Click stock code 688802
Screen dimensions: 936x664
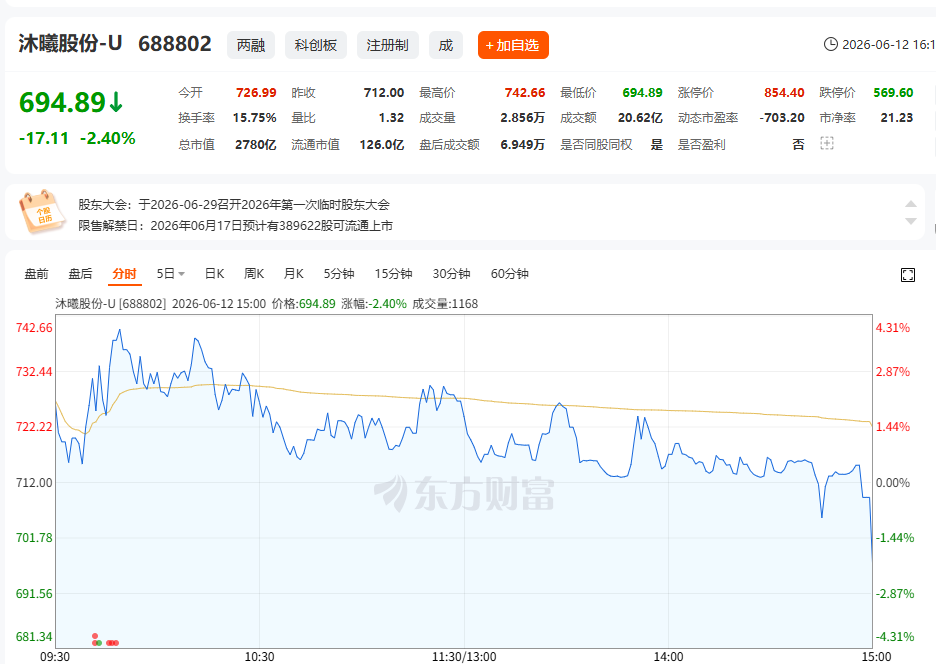pyautogui.click(x=175, y=44)
